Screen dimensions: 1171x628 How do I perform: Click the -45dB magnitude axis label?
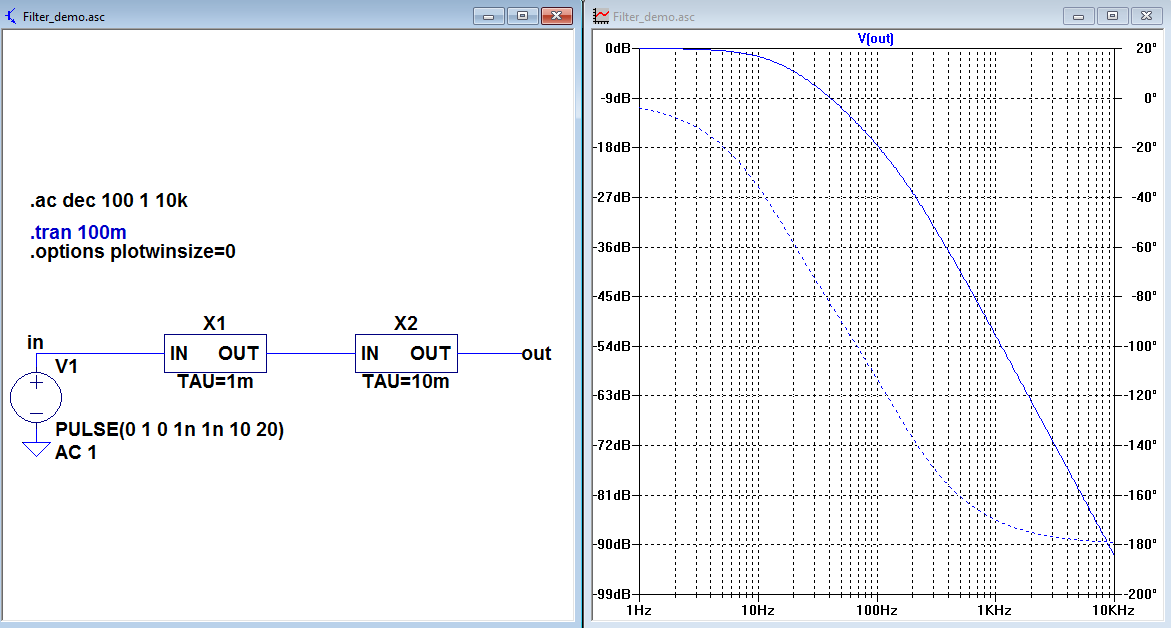613,296
